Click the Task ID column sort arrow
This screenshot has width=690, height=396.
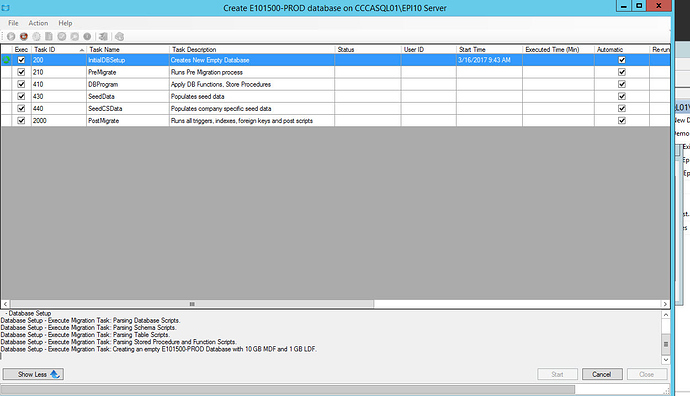click(82, 50)
